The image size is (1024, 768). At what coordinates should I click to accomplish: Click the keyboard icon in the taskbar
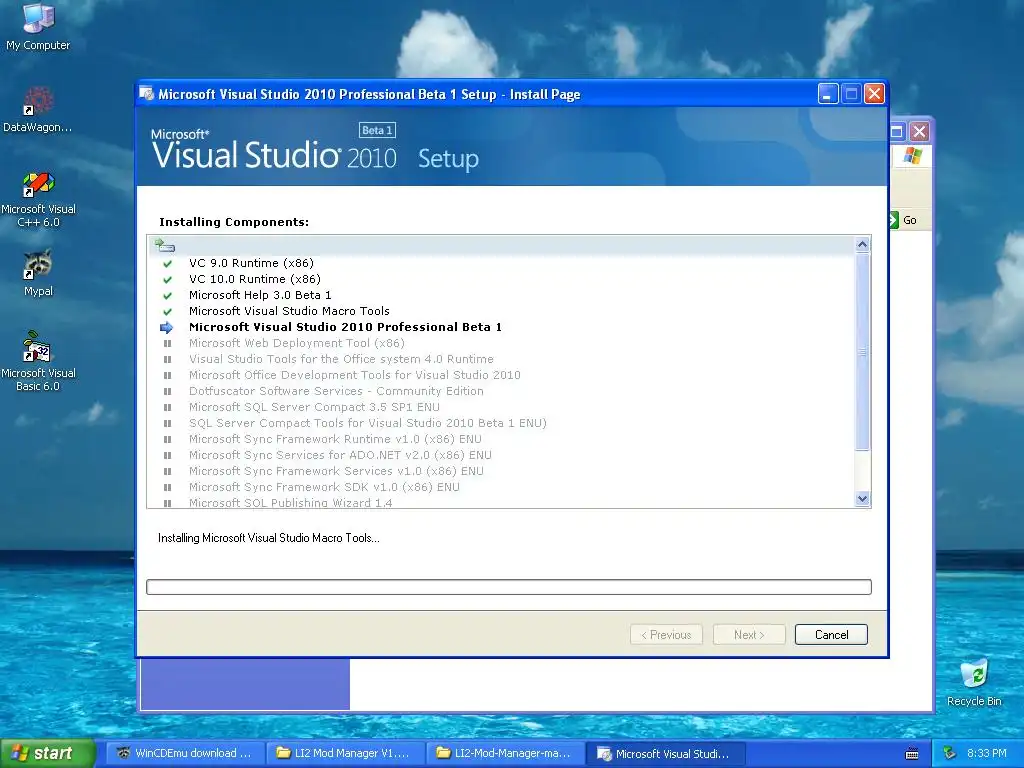tap(912, 754)
